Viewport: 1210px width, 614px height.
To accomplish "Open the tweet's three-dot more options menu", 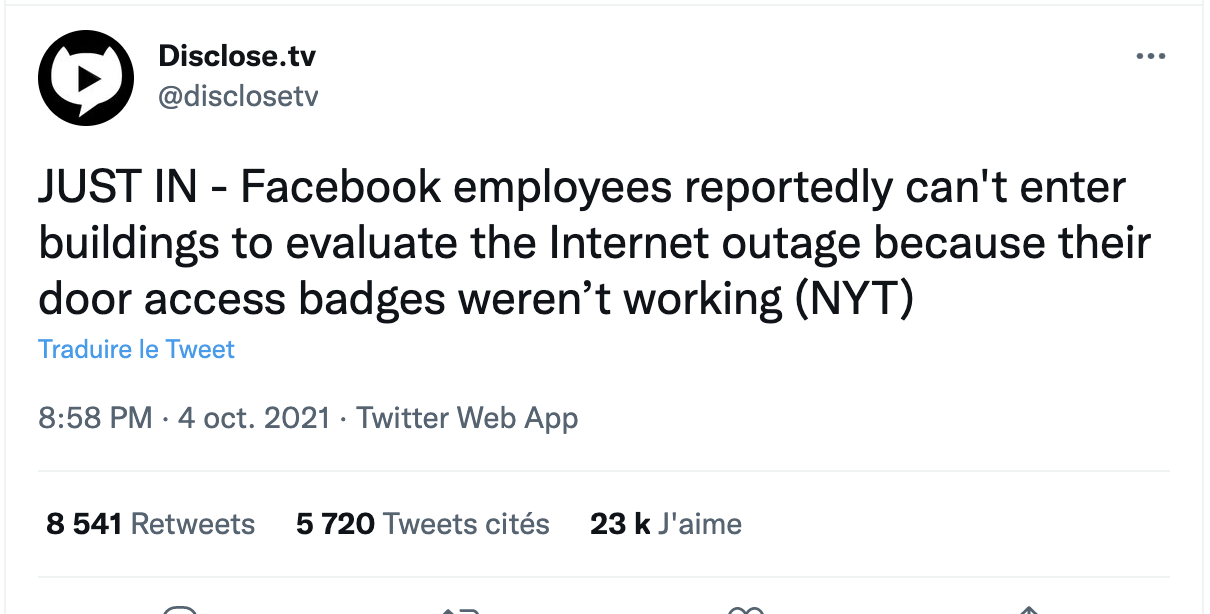I will 1151,57.
